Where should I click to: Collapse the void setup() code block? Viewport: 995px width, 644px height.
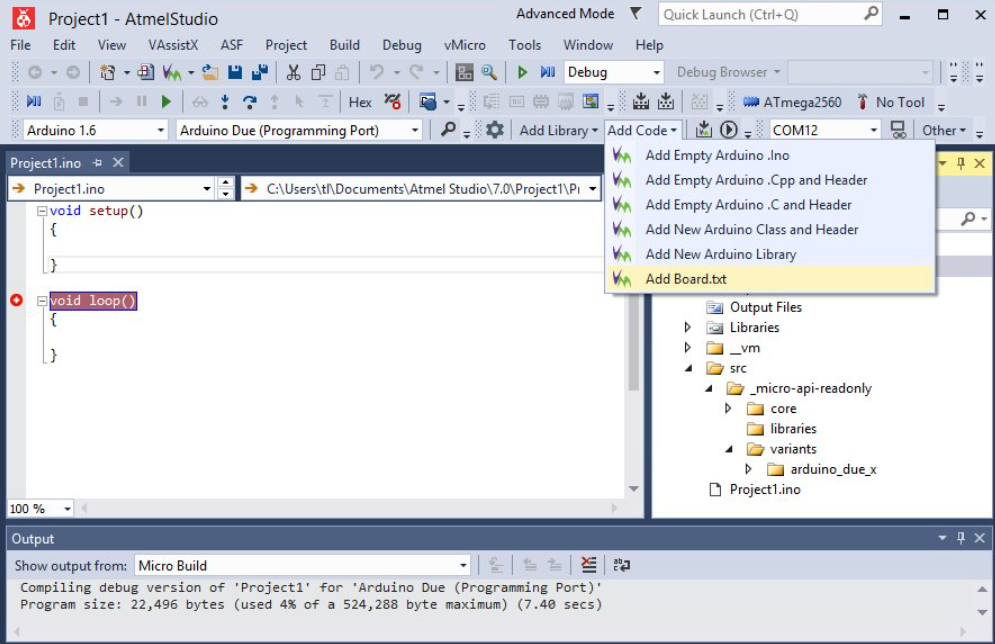coord(42,211)
